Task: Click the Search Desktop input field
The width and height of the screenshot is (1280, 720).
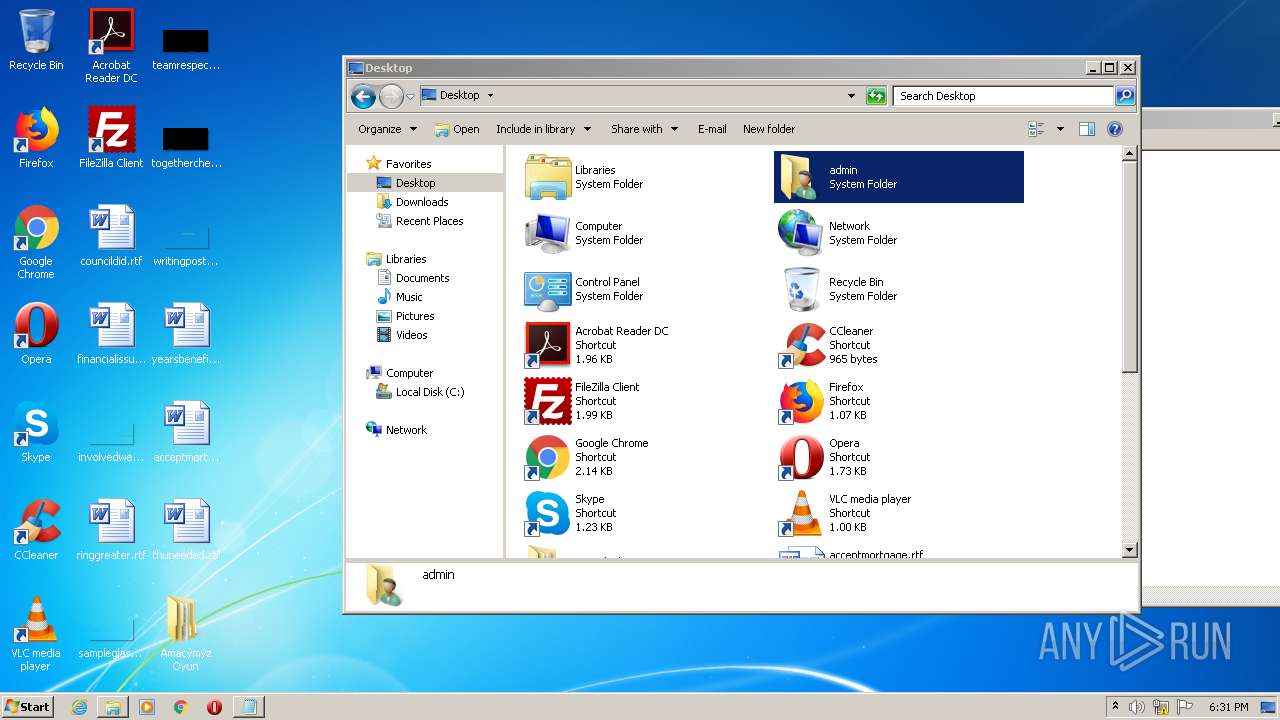Action: pos(1003,96)
